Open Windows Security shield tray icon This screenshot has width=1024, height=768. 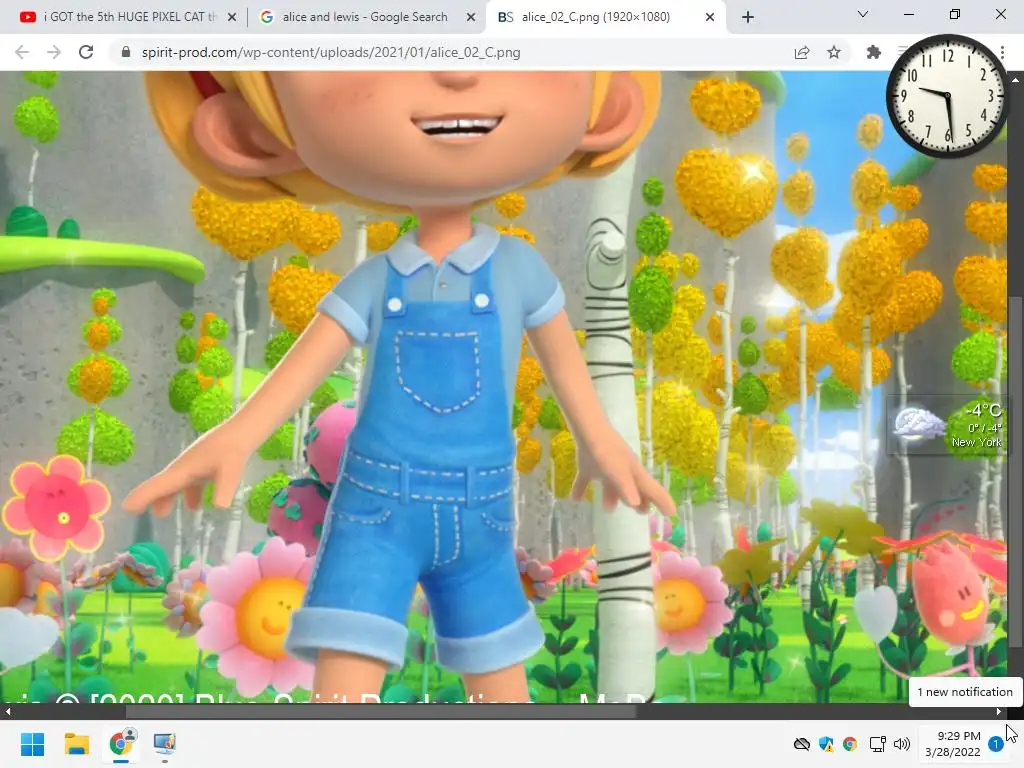[x=826, y=744]
